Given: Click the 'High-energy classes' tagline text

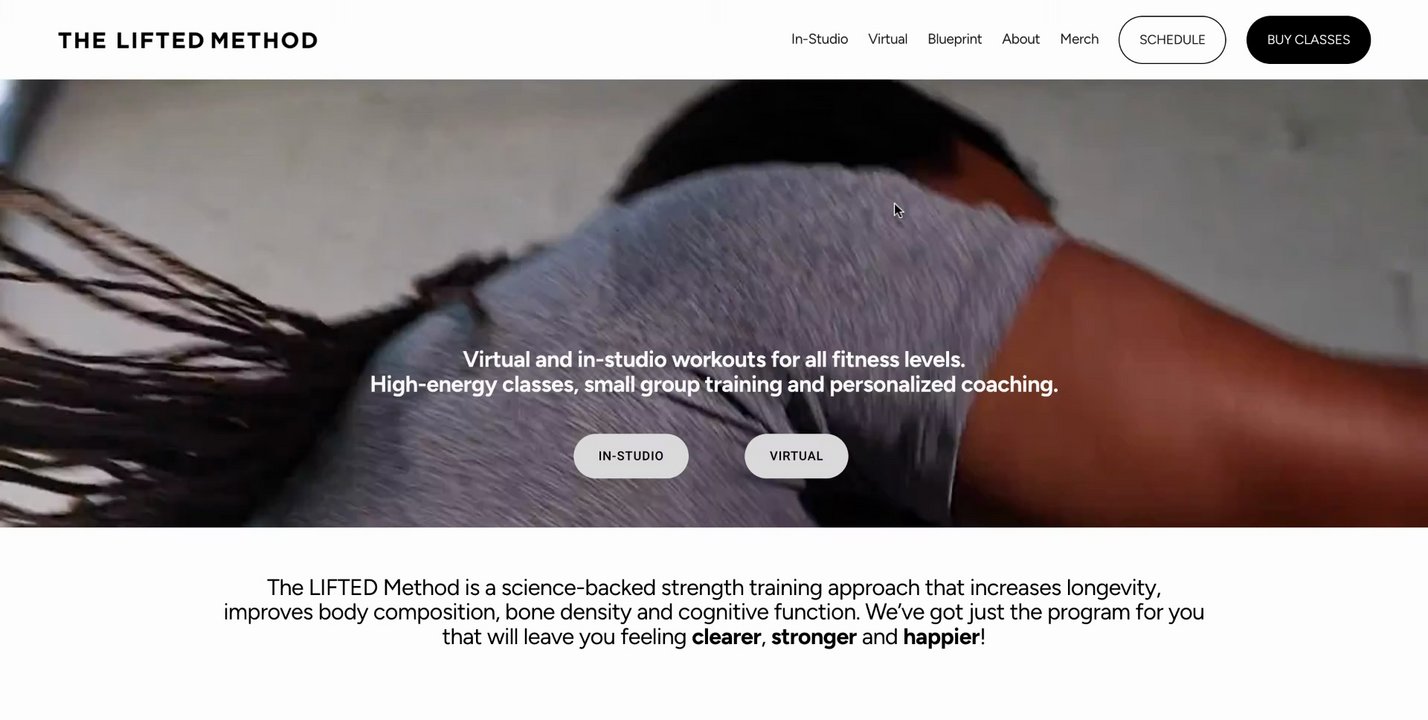Looking at the screenshot, I should (714, 384).
